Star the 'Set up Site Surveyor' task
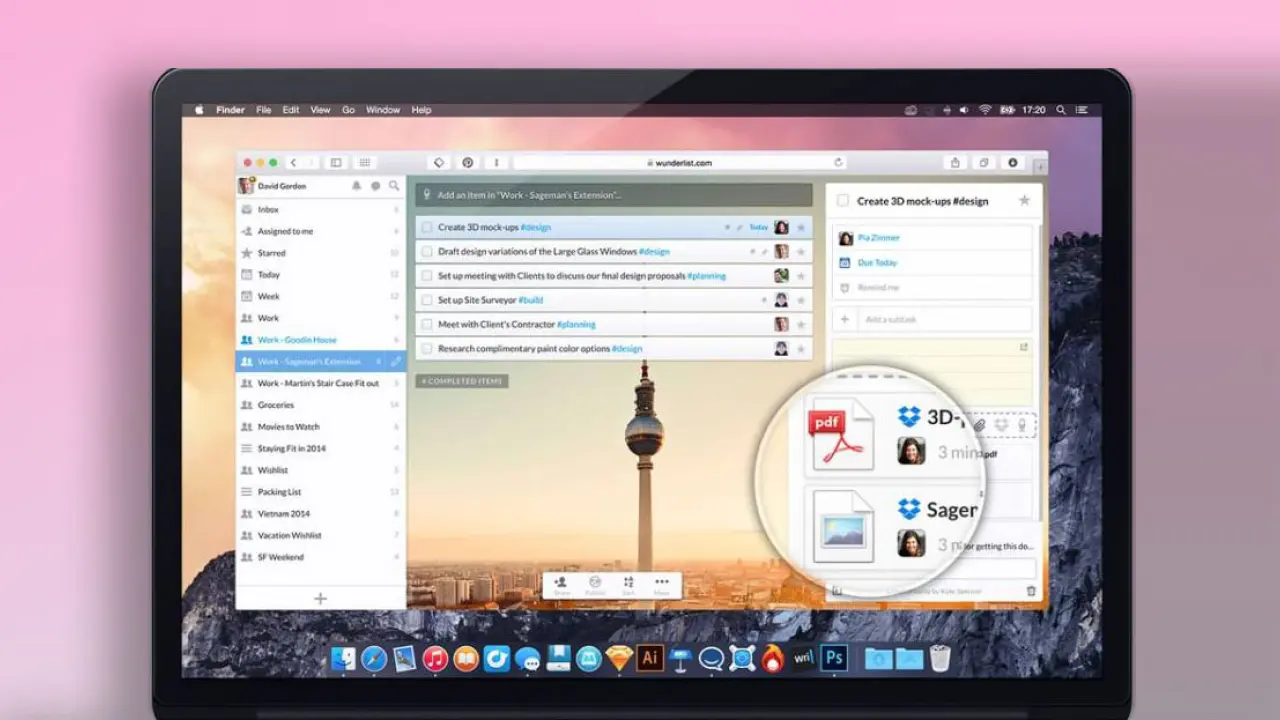The width and height of the screenshot is (1280, 720). [800, 300]
